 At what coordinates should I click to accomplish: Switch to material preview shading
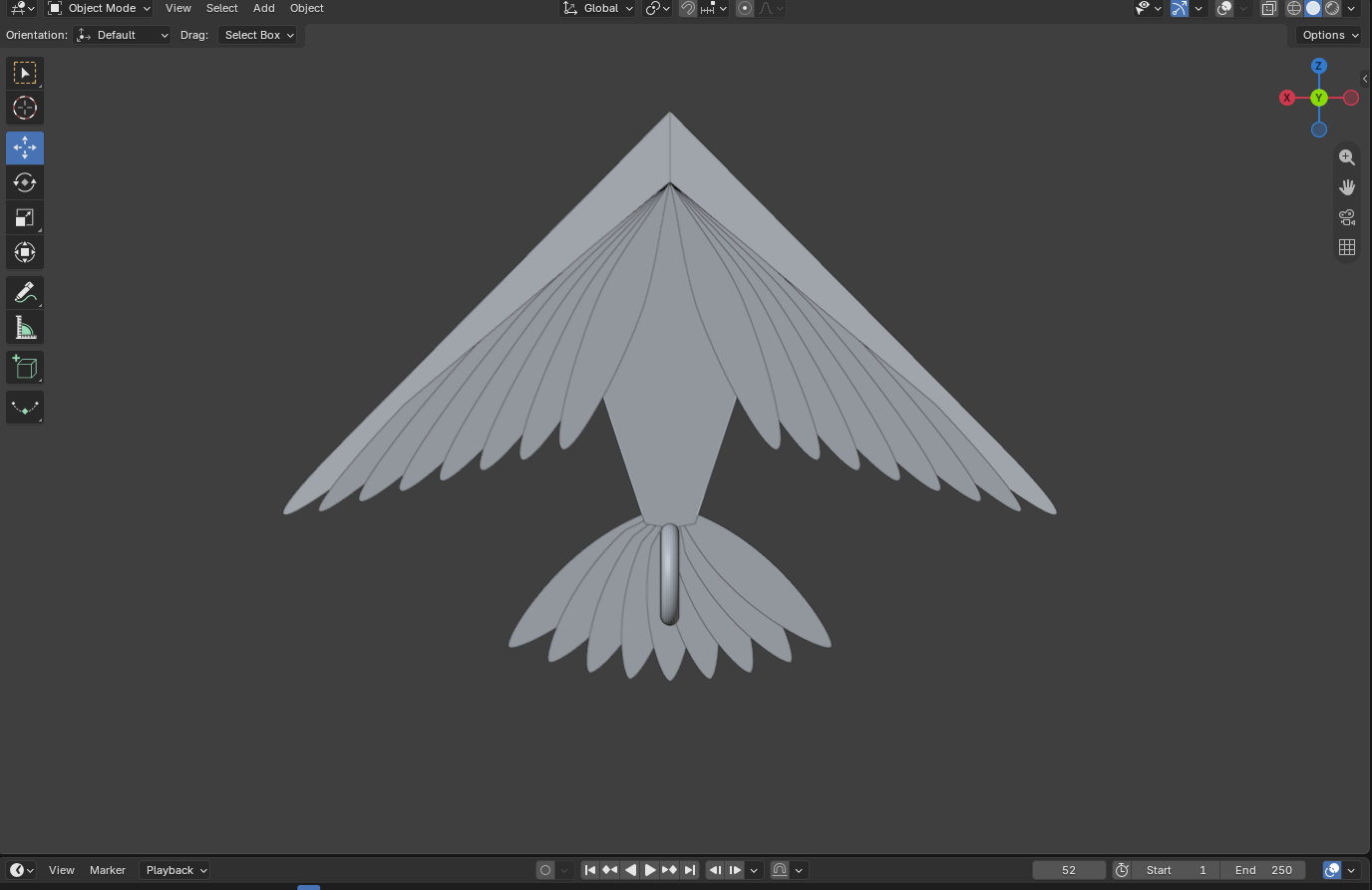point(1332,8)
